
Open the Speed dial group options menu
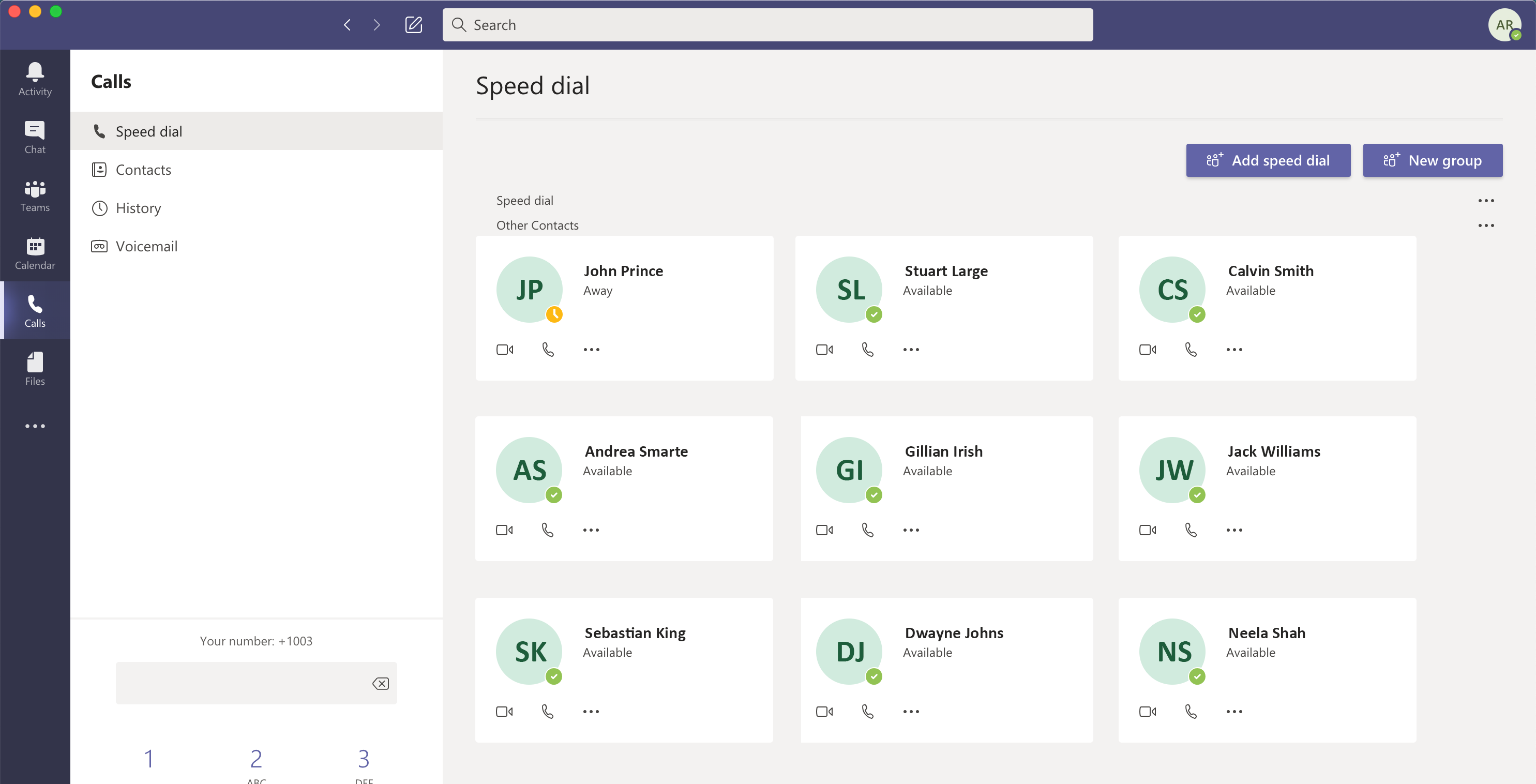coord(1486,200)
